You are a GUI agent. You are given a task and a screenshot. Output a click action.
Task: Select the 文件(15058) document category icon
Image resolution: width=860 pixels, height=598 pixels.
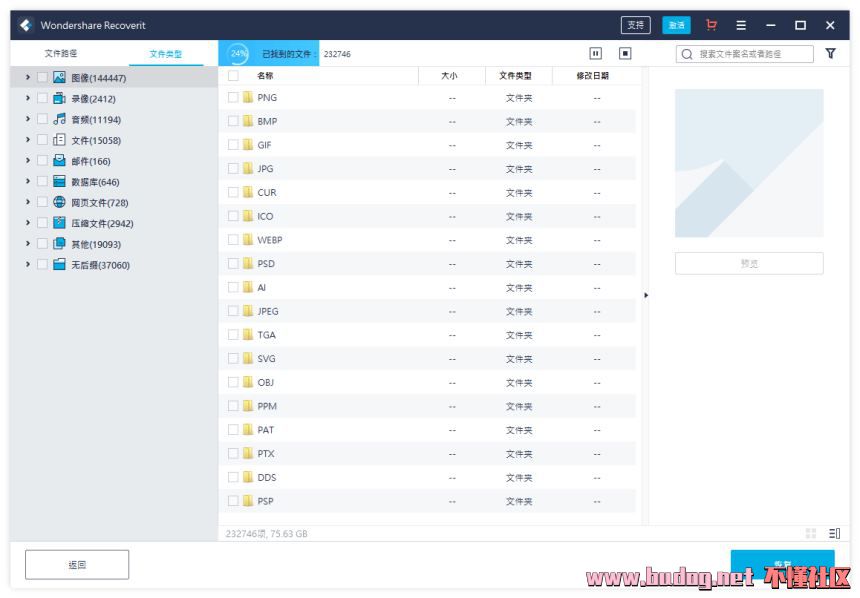(59, 140)
